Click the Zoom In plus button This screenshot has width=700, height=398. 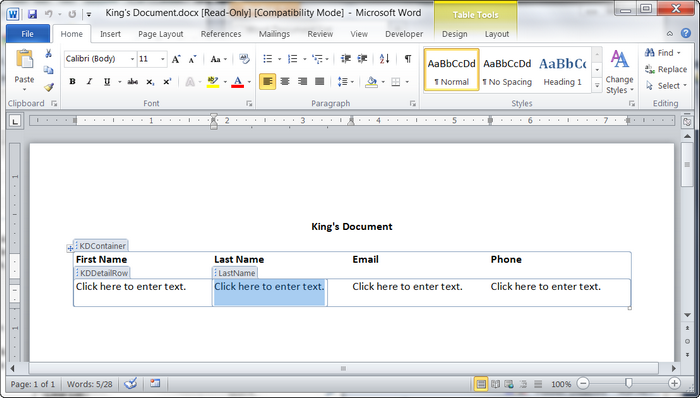point(674,383)
